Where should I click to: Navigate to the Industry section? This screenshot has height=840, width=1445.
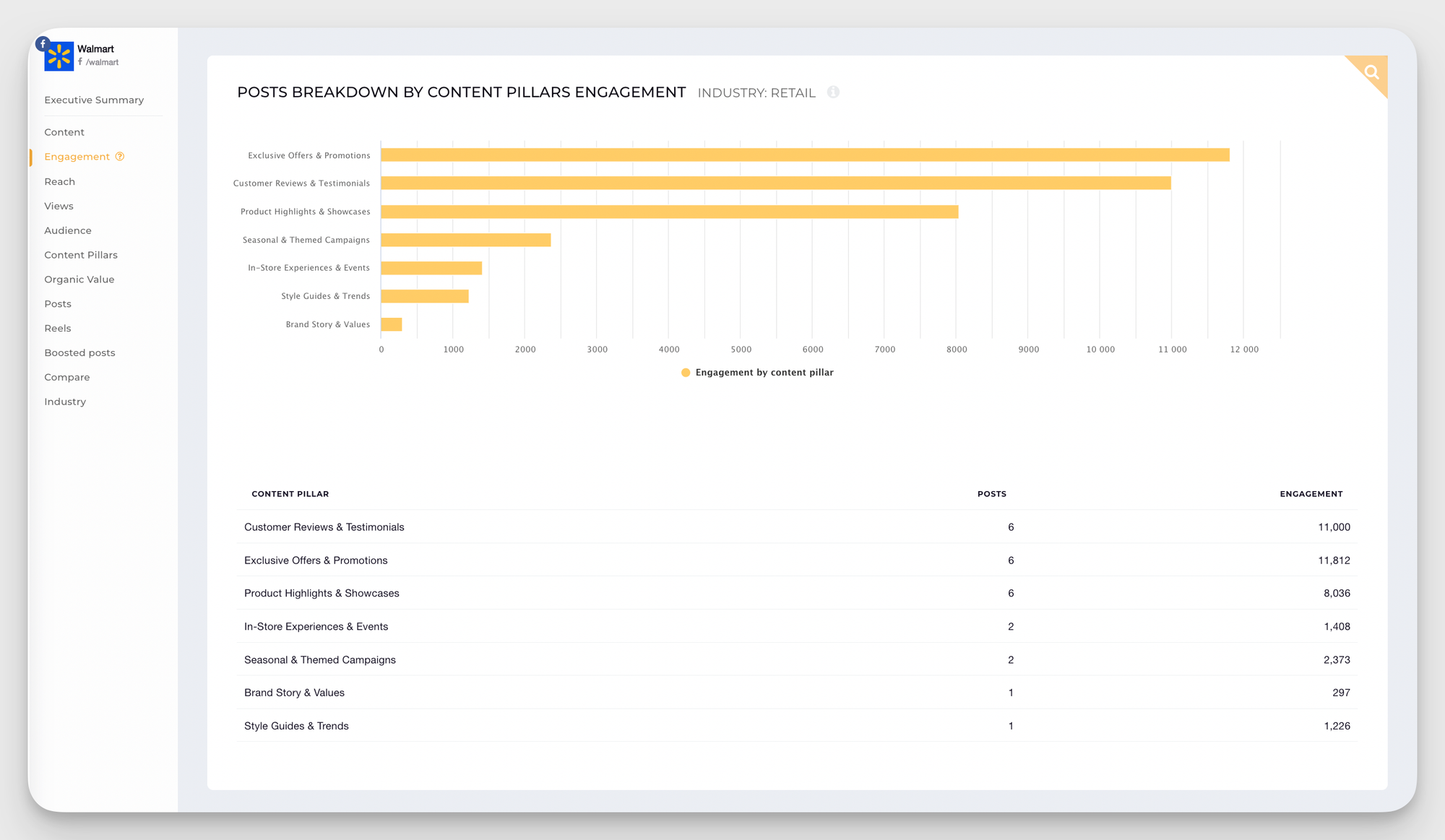pos(65,401)
